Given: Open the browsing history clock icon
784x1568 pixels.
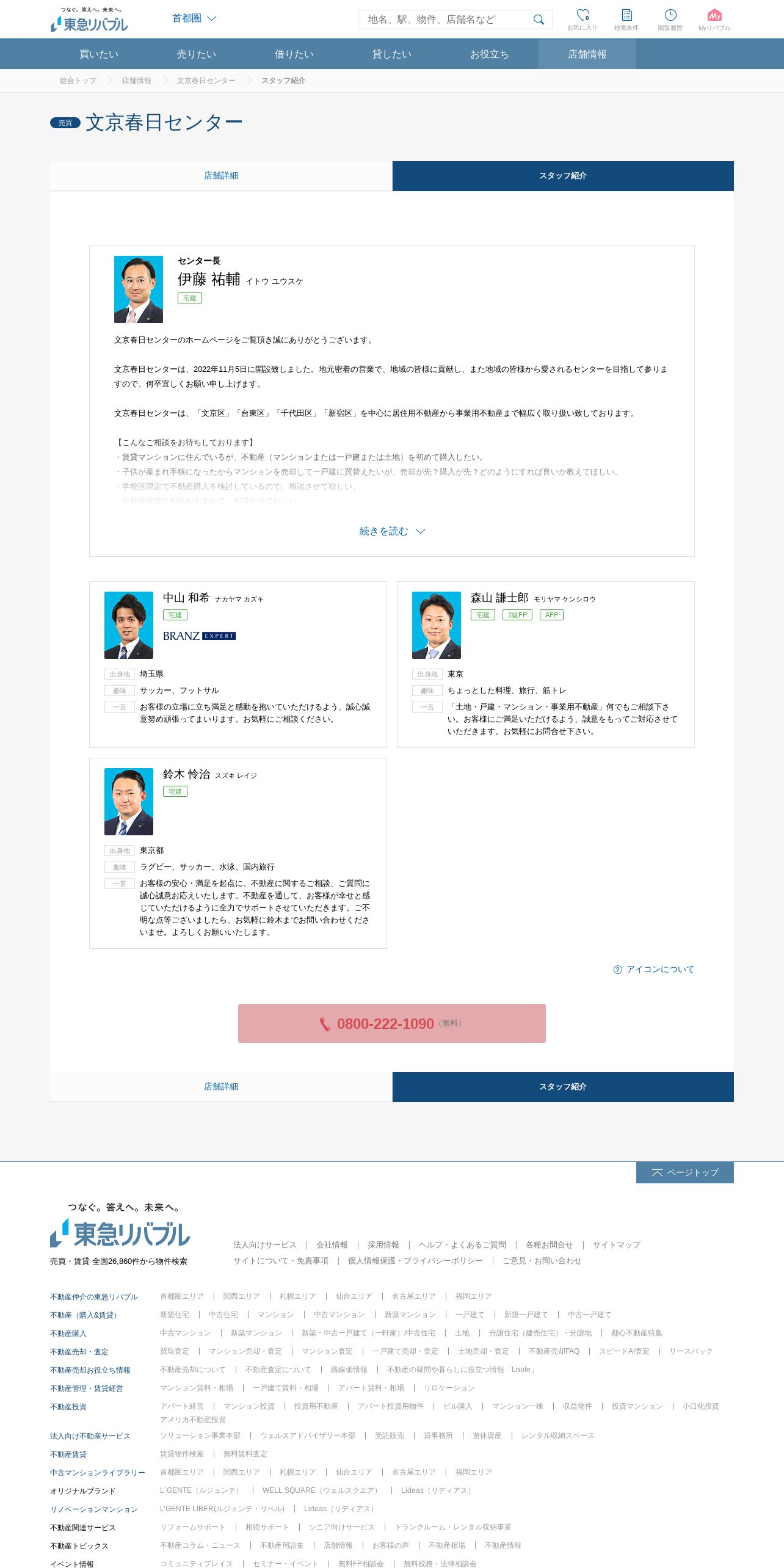Looking at the screenshot, I should click(x=670, y=19).
